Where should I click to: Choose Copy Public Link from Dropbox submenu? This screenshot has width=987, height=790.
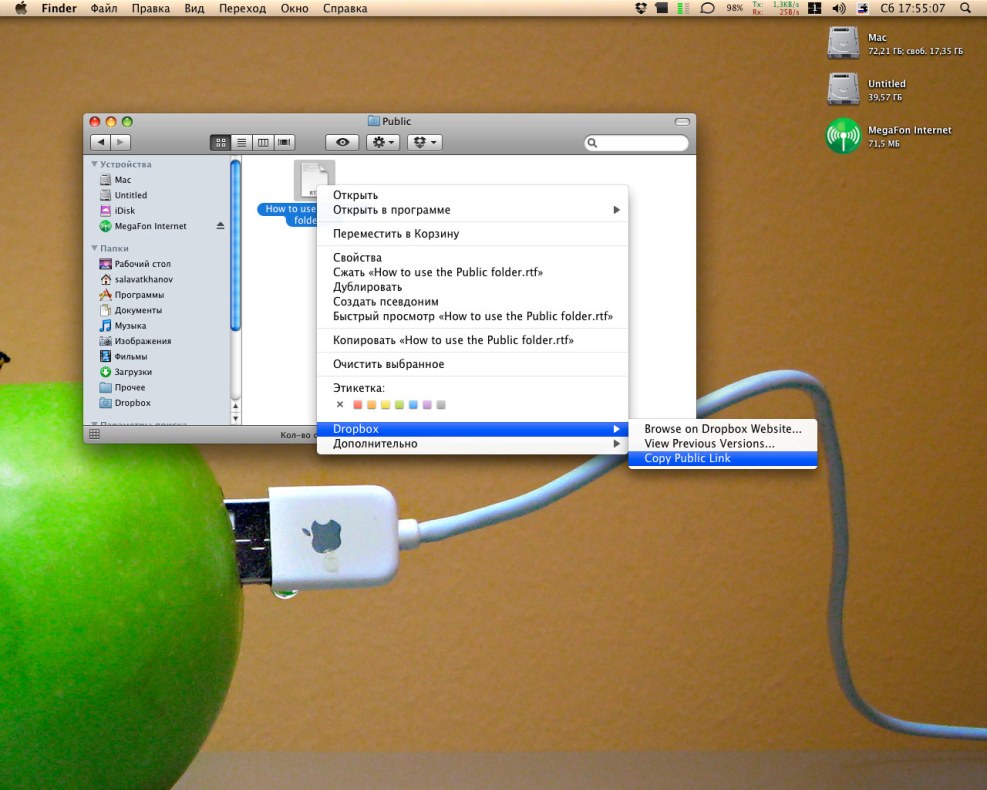tap(687, 459)
